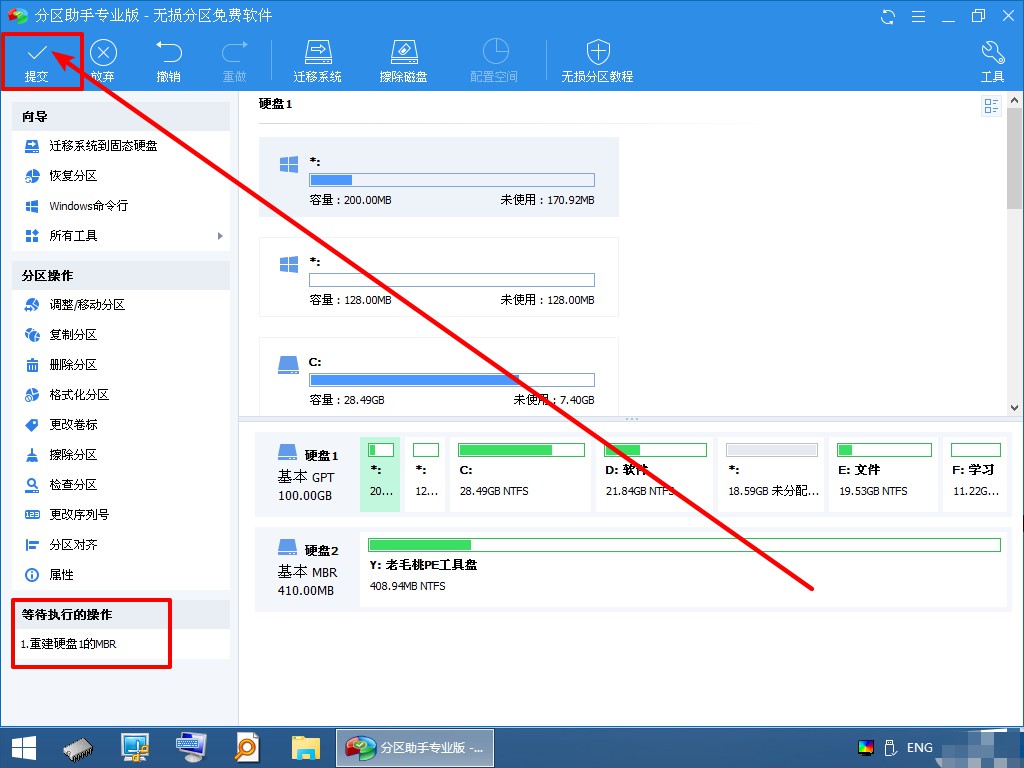Select F: 学习 partition in disk map

(x=976, y=474)
